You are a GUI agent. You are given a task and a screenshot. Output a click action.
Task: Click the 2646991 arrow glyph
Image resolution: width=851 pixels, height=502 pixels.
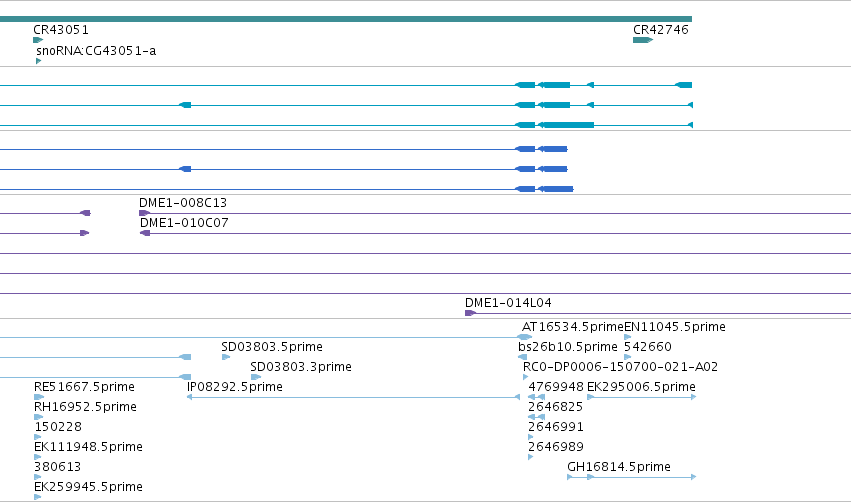(x=531, y=437)
